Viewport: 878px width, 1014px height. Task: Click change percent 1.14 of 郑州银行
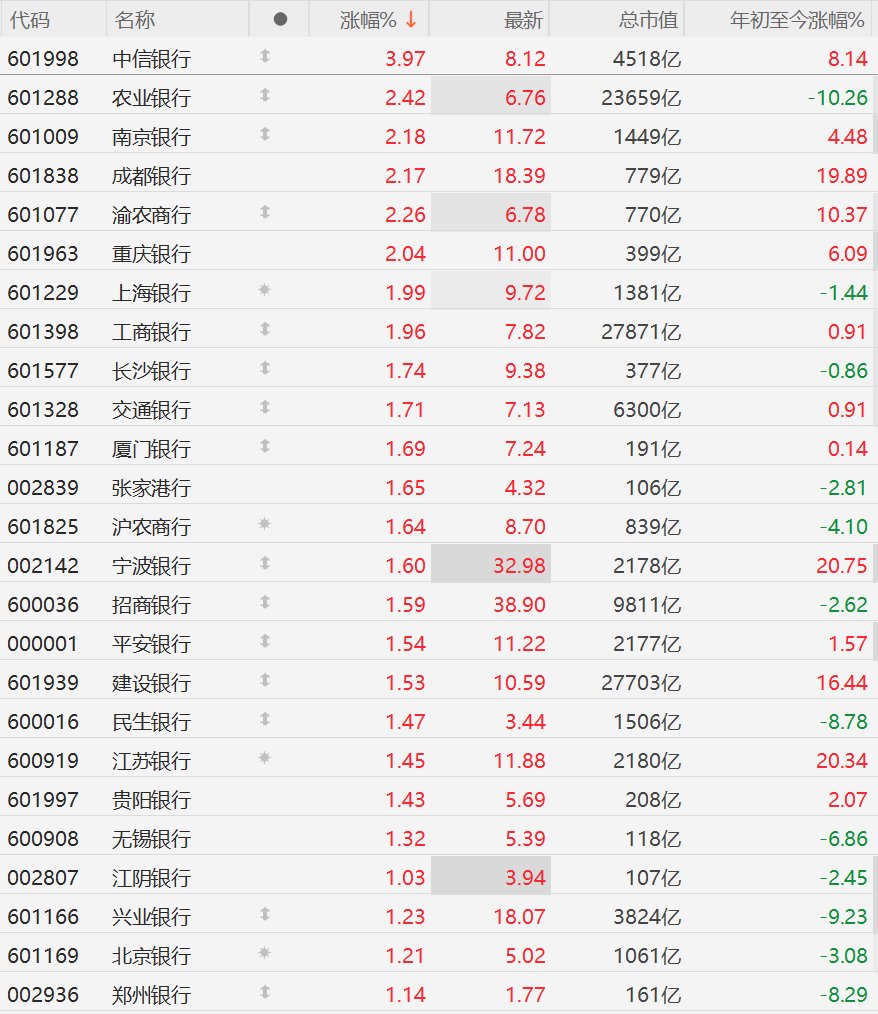[x=405, y=995]
